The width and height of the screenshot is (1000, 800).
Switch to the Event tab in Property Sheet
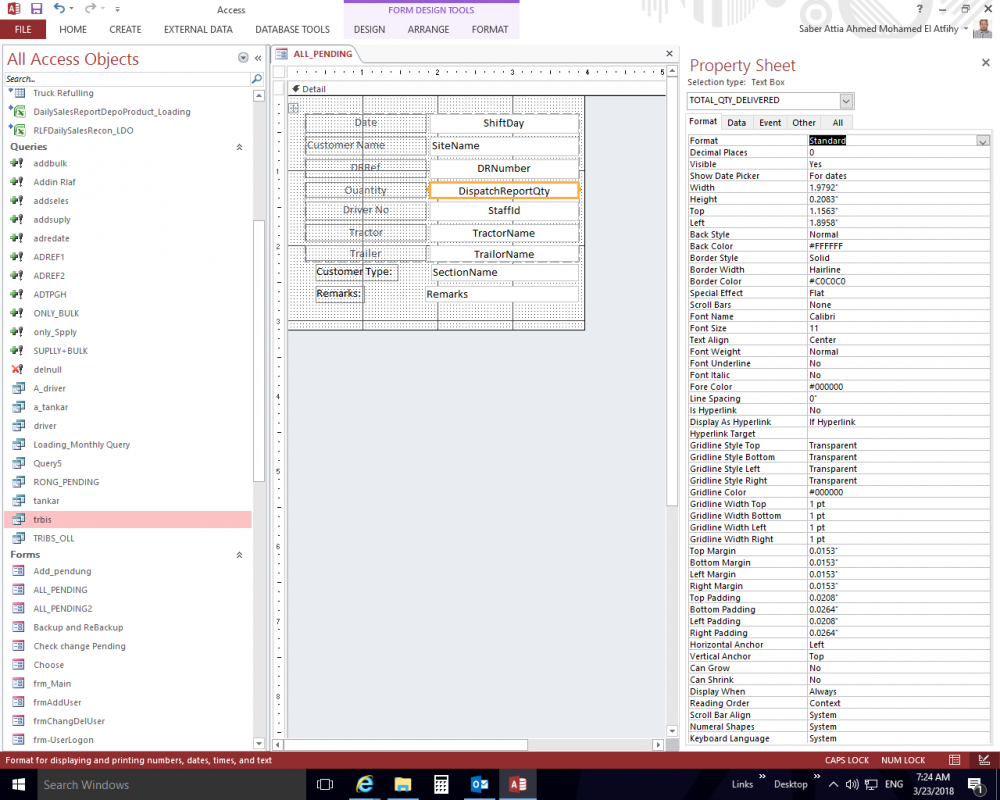point(770,122)
